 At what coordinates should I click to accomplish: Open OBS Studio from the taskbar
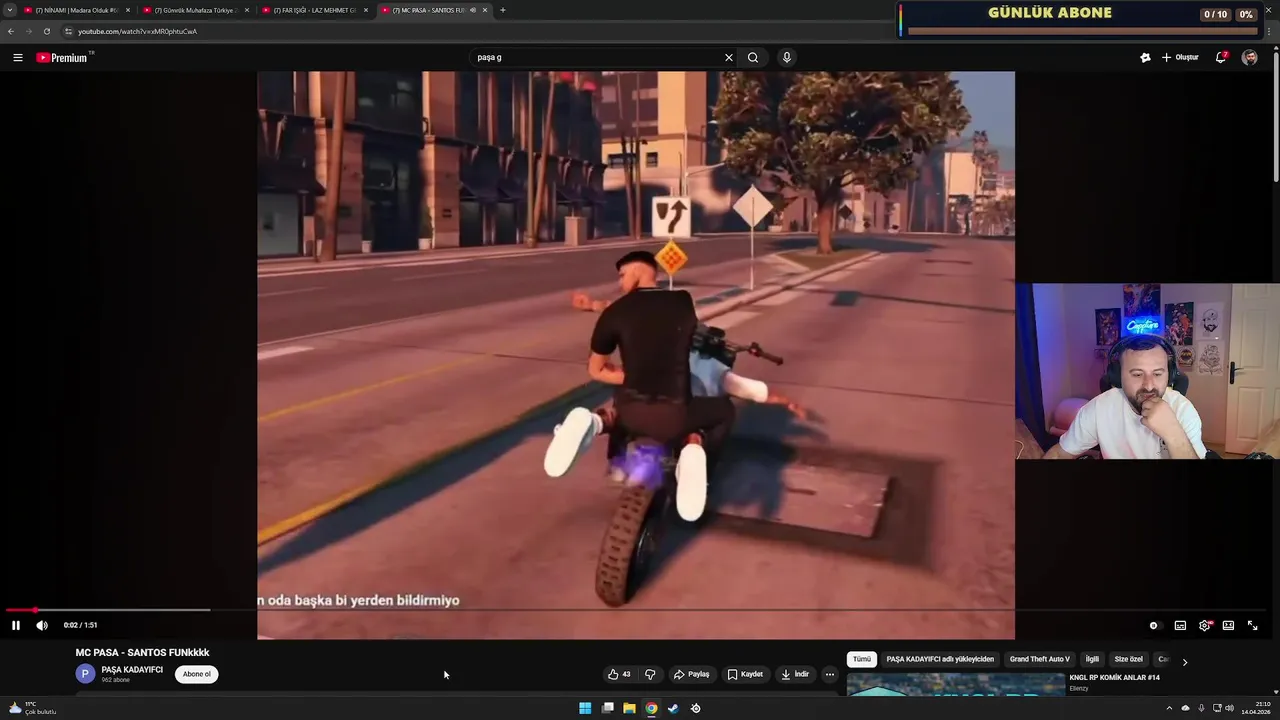tap(696, 708)
